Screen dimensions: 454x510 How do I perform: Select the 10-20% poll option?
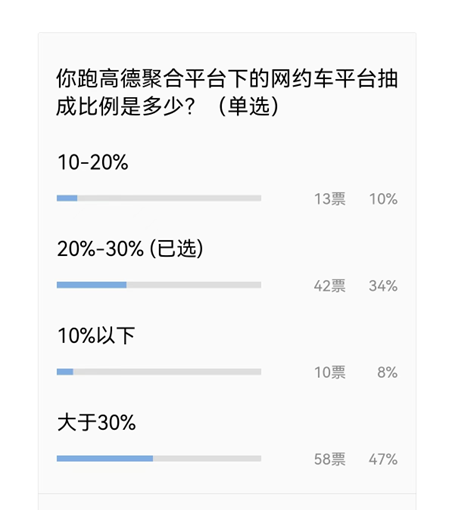point(93,162)
